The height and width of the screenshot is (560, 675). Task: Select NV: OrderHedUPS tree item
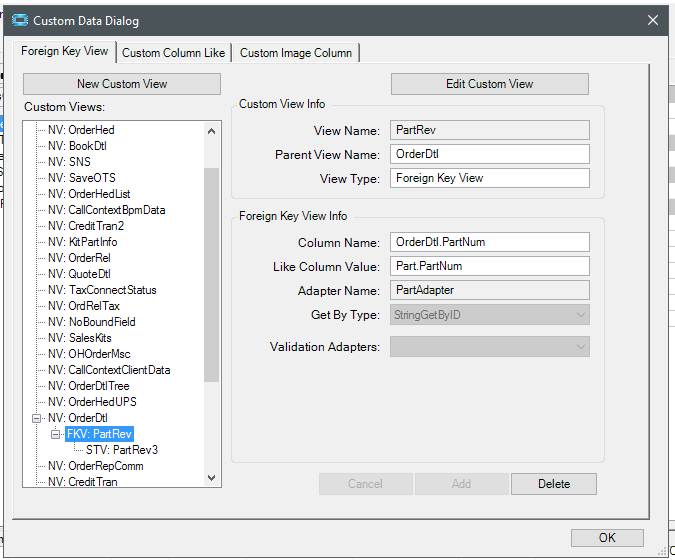click(92, 402)
